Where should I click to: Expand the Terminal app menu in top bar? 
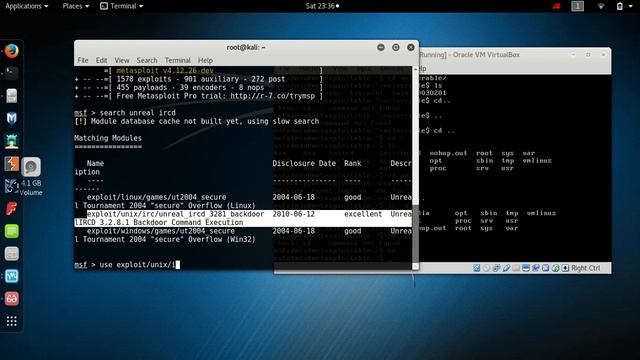(122, 6)
